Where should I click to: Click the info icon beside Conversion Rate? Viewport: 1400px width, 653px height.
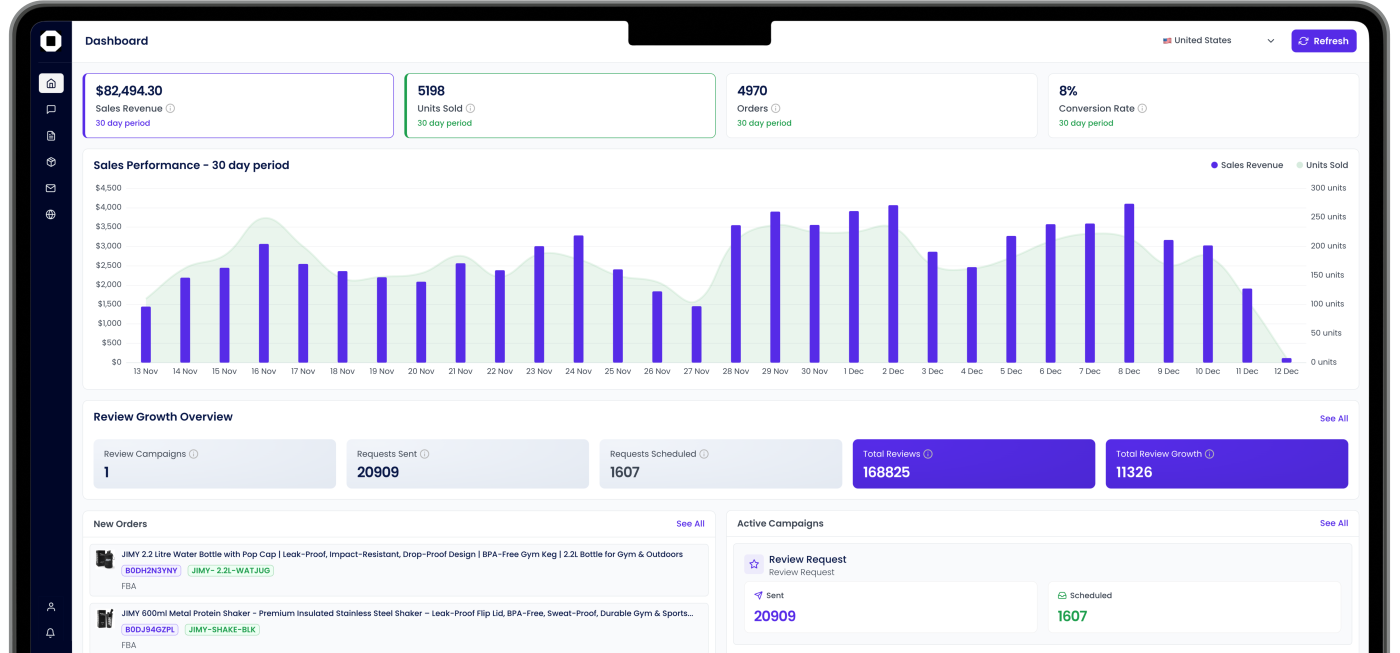[1142, 108]
